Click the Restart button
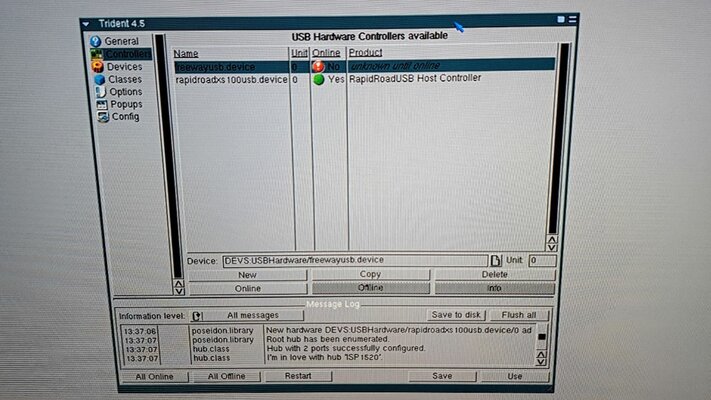This screenshot has height=400, width=711. click(x=297, y=376)
